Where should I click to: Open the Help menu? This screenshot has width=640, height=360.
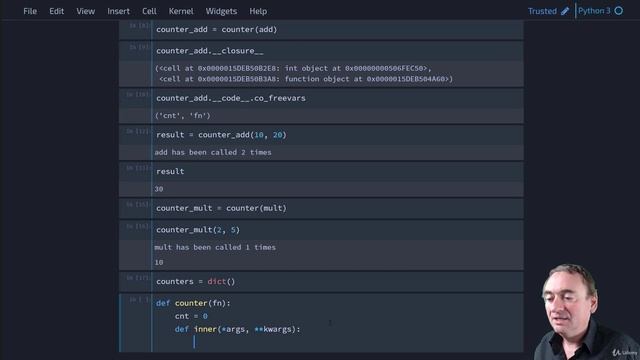tap(258, 11)
